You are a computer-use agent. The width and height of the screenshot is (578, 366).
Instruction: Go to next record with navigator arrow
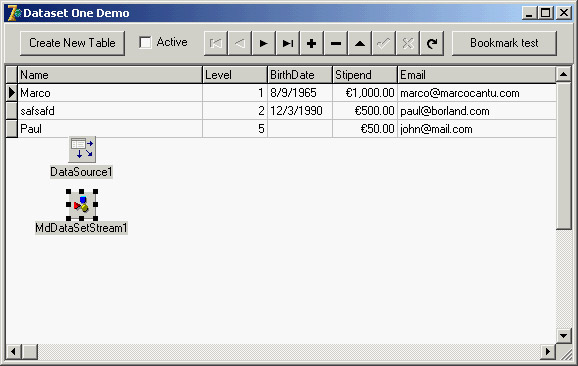[264, 43]
